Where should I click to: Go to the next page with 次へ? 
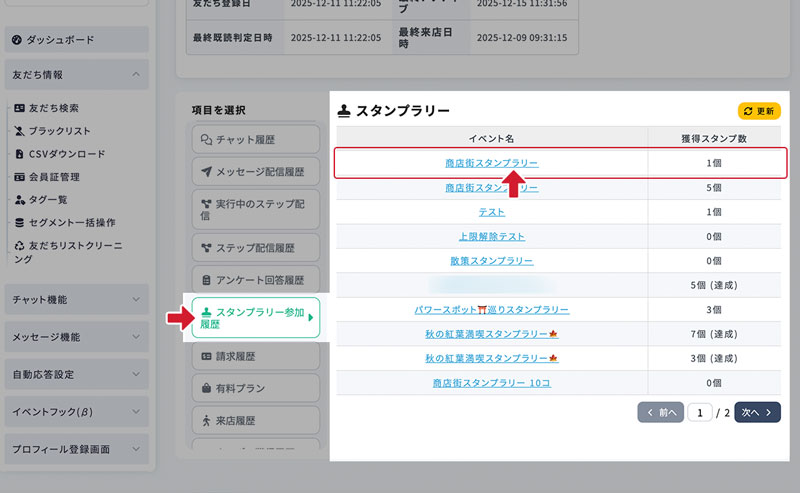(x=757, y=412)
